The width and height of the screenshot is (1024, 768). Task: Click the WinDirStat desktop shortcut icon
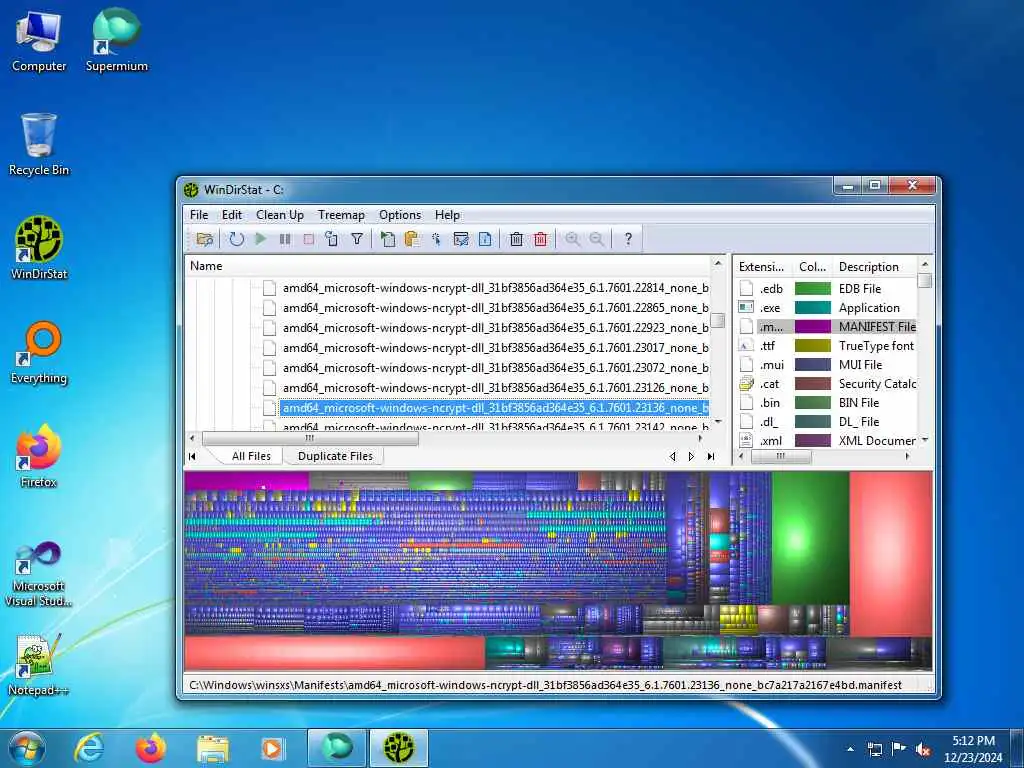click(x=39, y=248)
